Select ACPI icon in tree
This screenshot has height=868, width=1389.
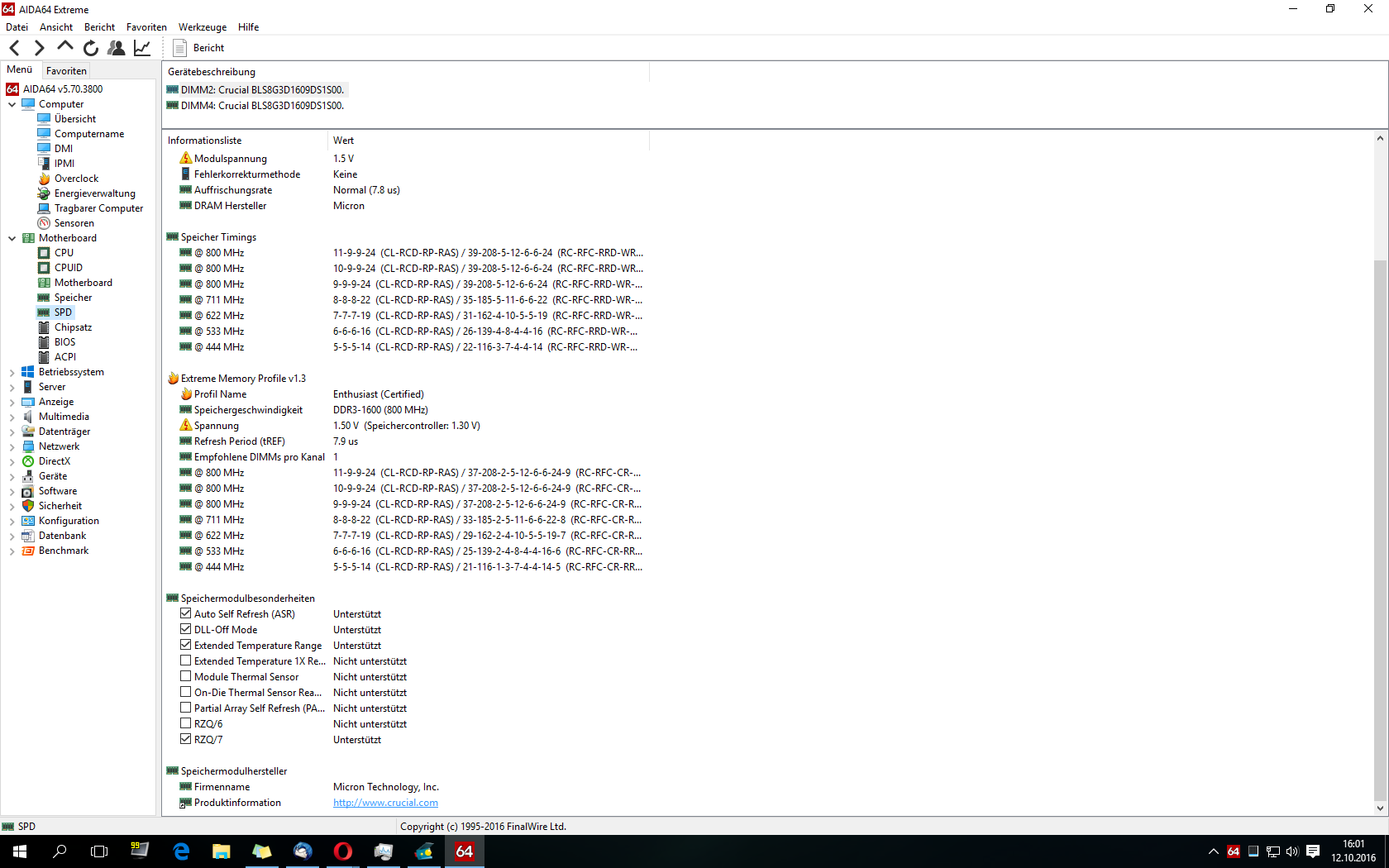(x=44, y=357)
